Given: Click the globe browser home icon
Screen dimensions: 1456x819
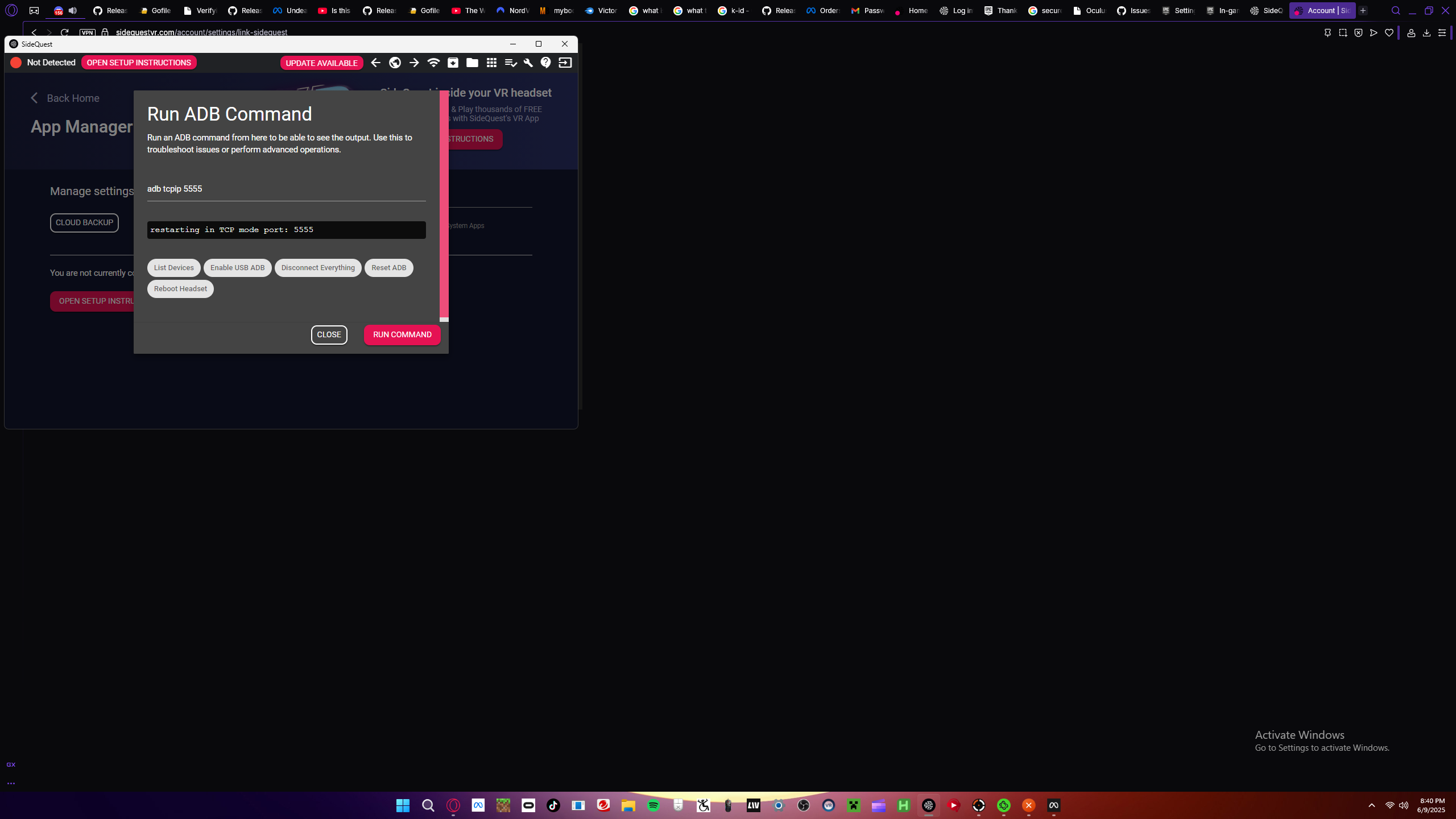Looking at the screenshot, I should (x=395, y=63).
